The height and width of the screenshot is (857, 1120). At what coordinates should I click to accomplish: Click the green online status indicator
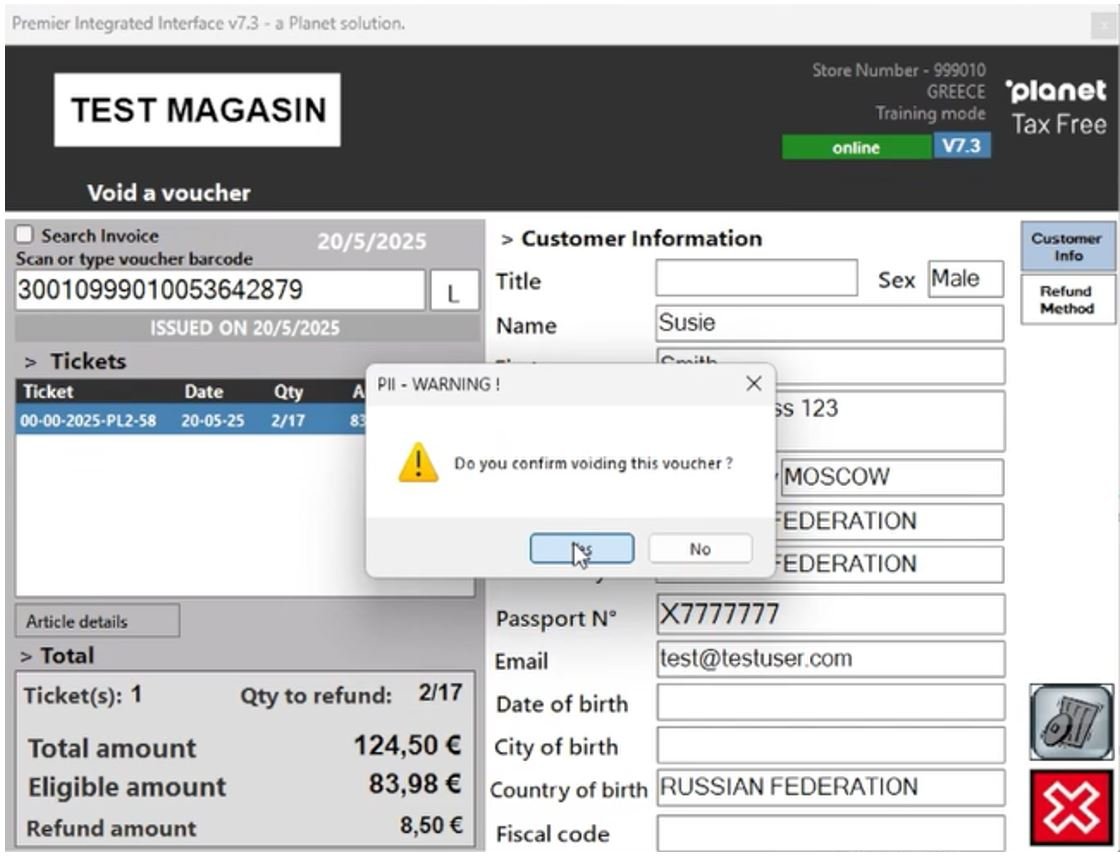coord(856,148)
